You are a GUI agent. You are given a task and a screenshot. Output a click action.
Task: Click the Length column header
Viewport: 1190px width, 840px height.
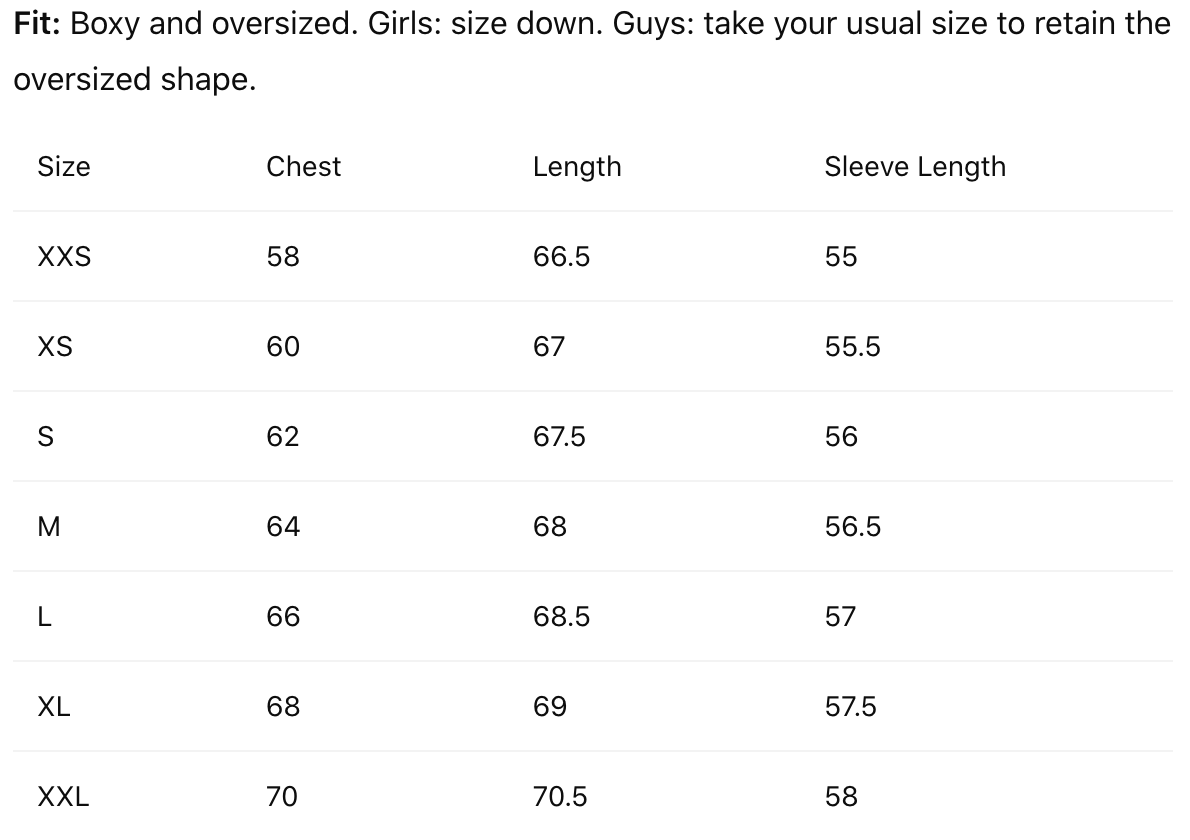pos(577,166)
